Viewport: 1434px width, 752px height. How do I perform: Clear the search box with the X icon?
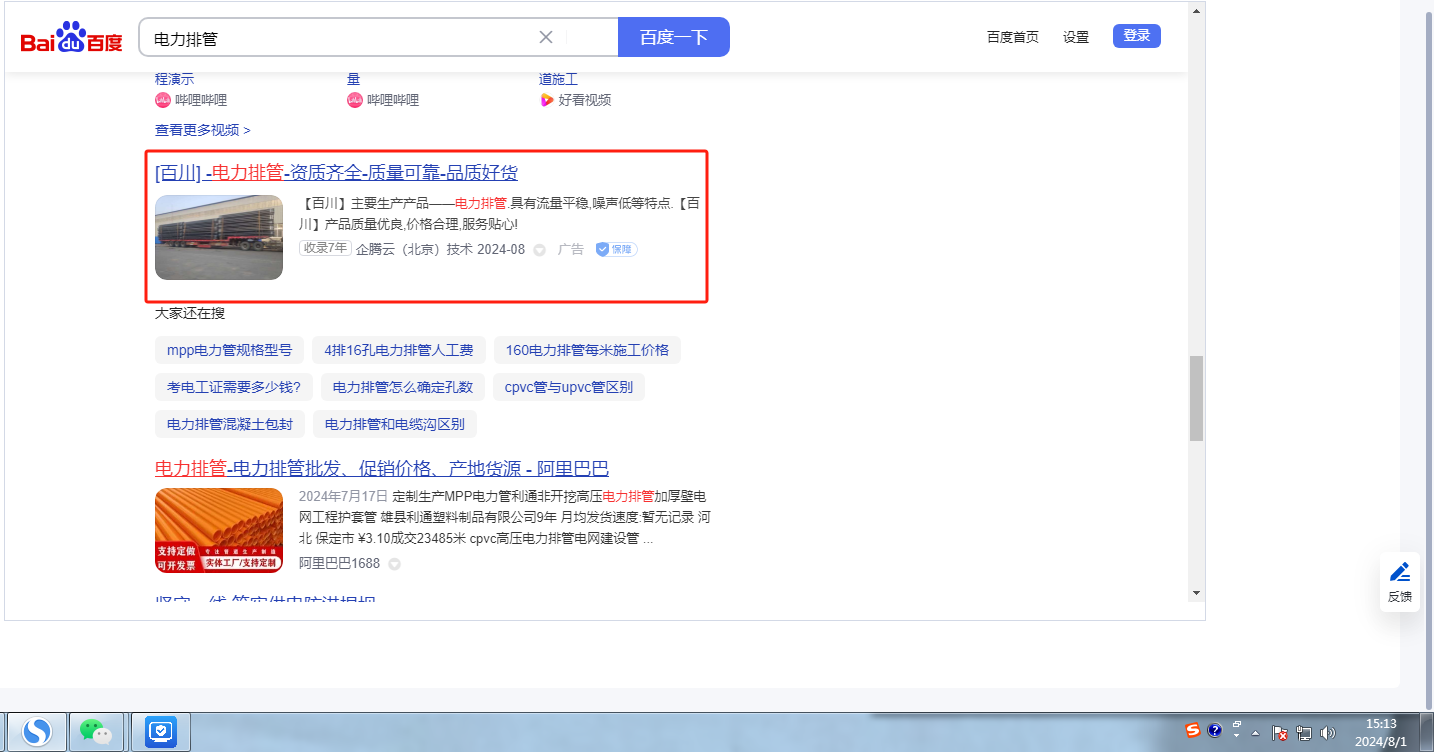(x=546, y=38)
